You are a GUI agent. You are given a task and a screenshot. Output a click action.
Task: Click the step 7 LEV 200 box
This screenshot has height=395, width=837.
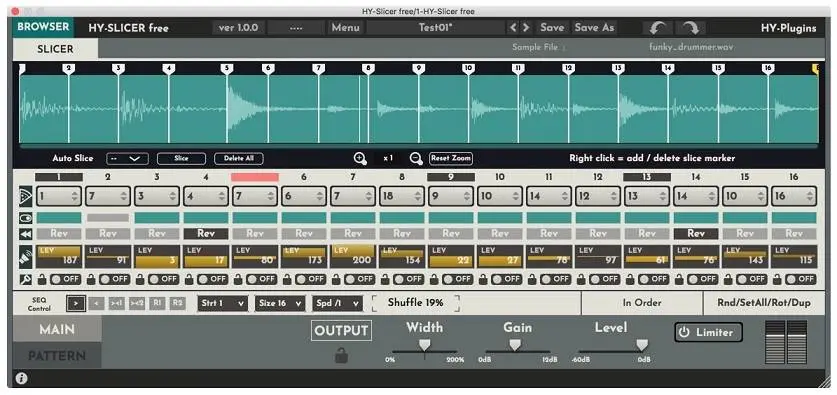point(353,257)
